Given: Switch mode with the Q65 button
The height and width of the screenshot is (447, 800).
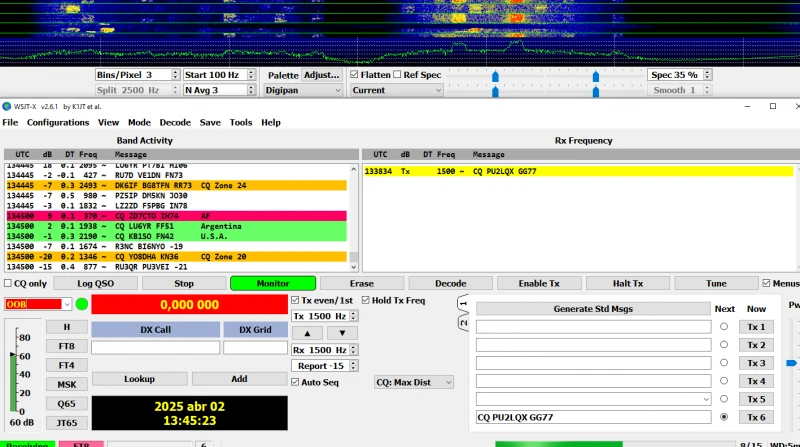Looking at the screenshot, I should point(66,404).
